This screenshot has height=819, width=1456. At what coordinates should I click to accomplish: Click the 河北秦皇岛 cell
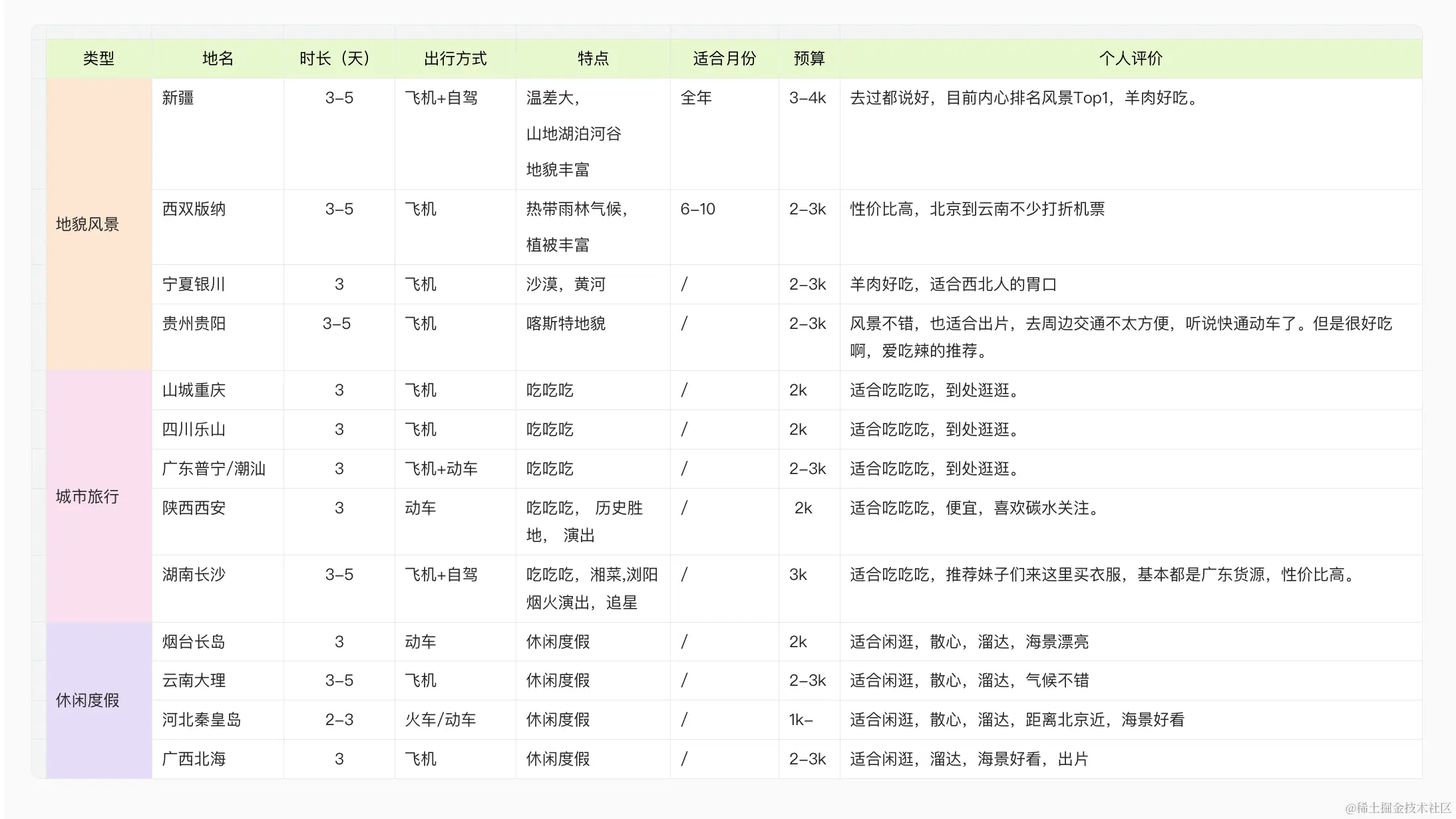tap(202, 720)
